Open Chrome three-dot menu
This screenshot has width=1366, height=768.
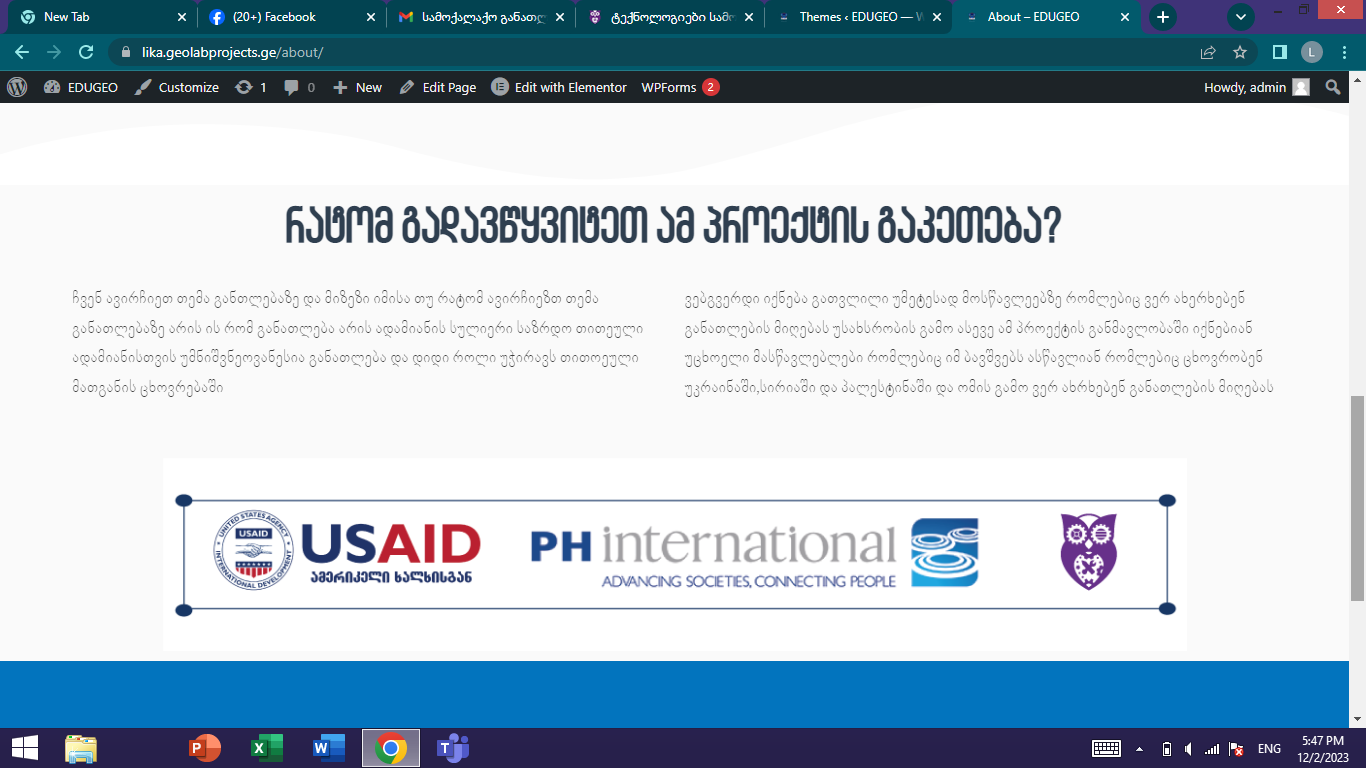1344,52
